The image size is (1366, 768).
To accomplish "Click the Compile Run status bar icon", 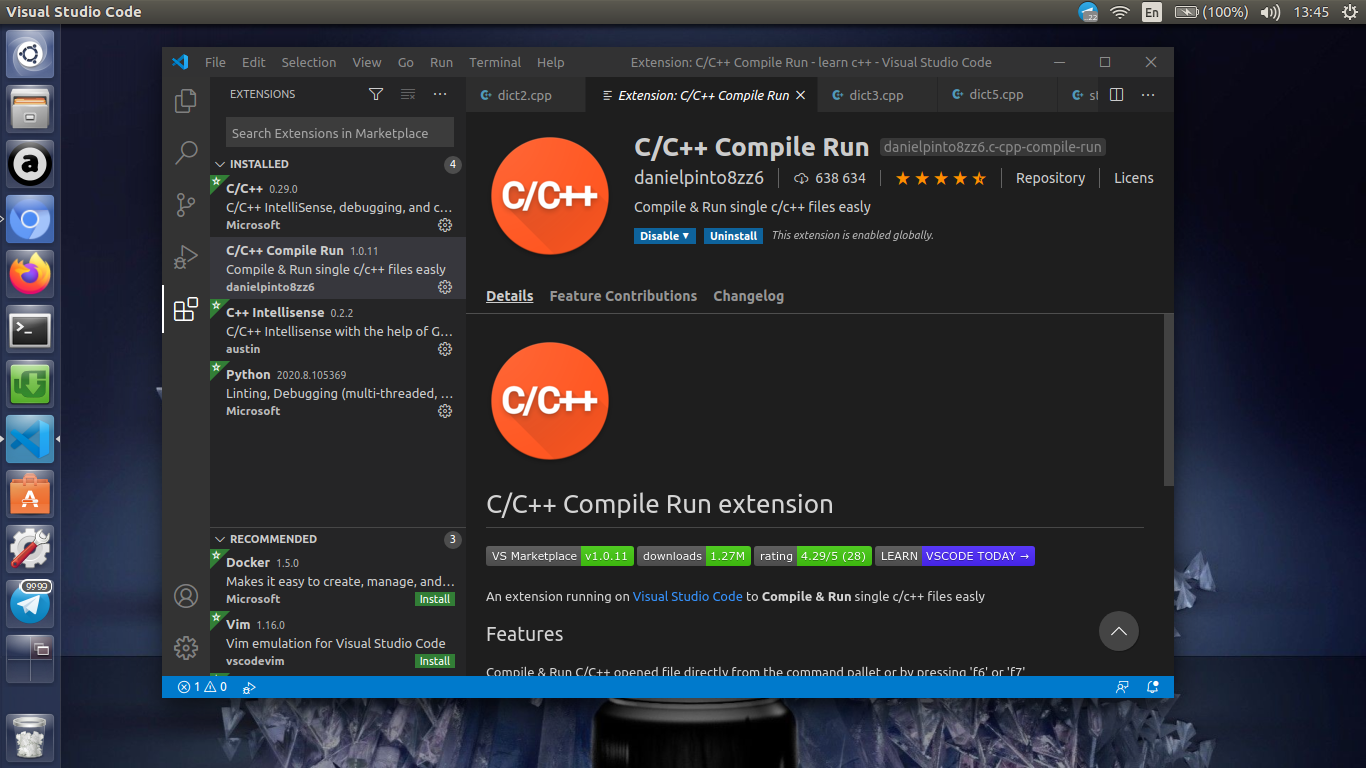I will pyautogui.click(x=249, y=687).
